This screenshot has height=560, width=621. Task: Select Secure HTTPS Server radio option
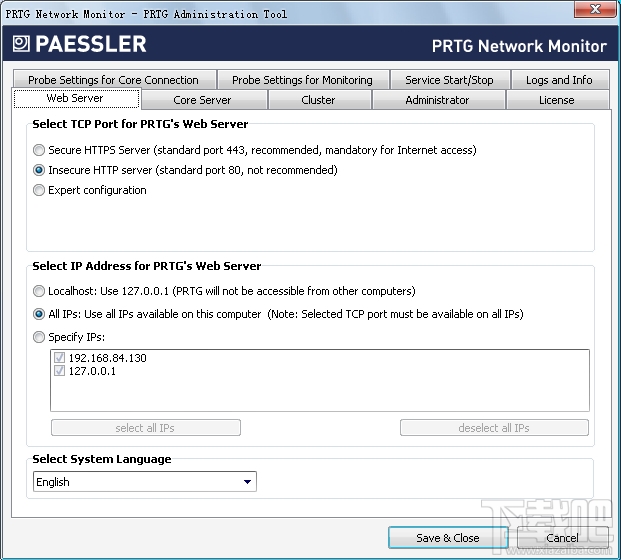pyautogui.click(x=39, y=150)
